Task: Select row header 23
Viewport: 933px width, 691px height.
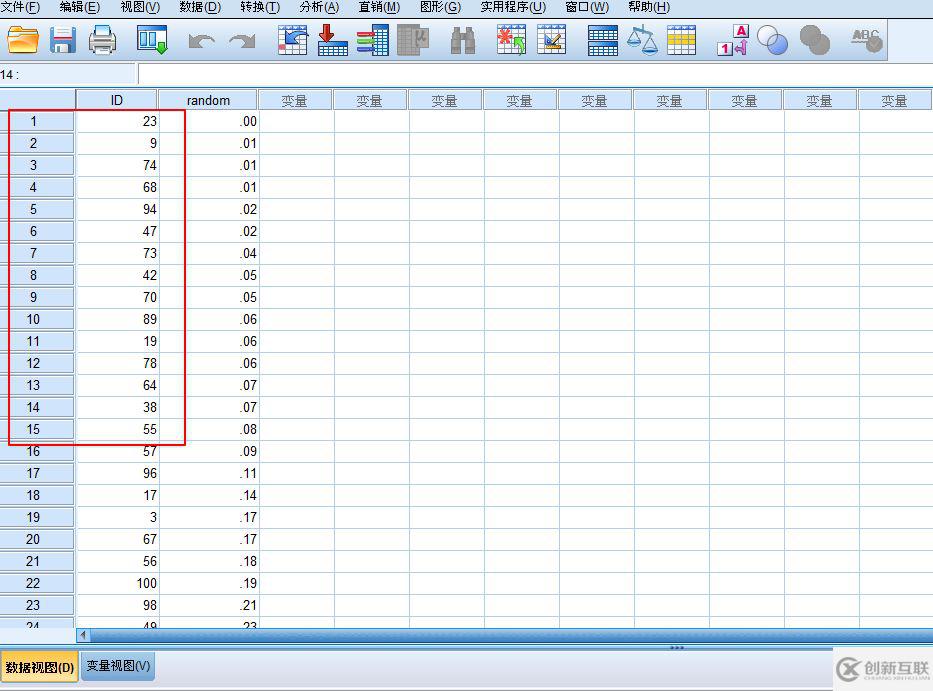Action: click(x=37, y=606)
